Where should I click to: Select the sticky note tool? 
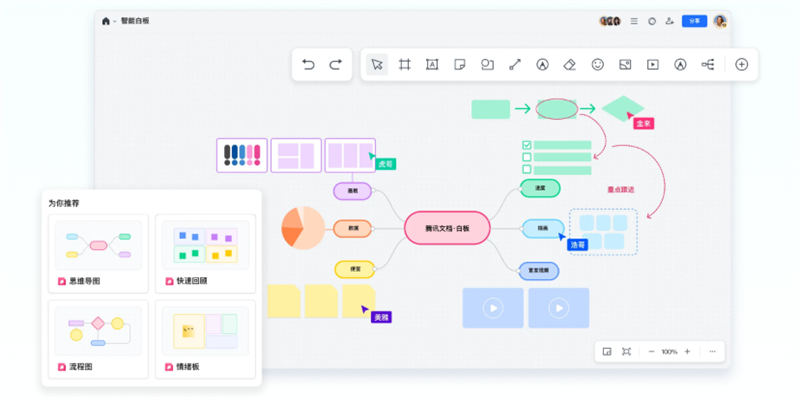(x=460, y=64)
